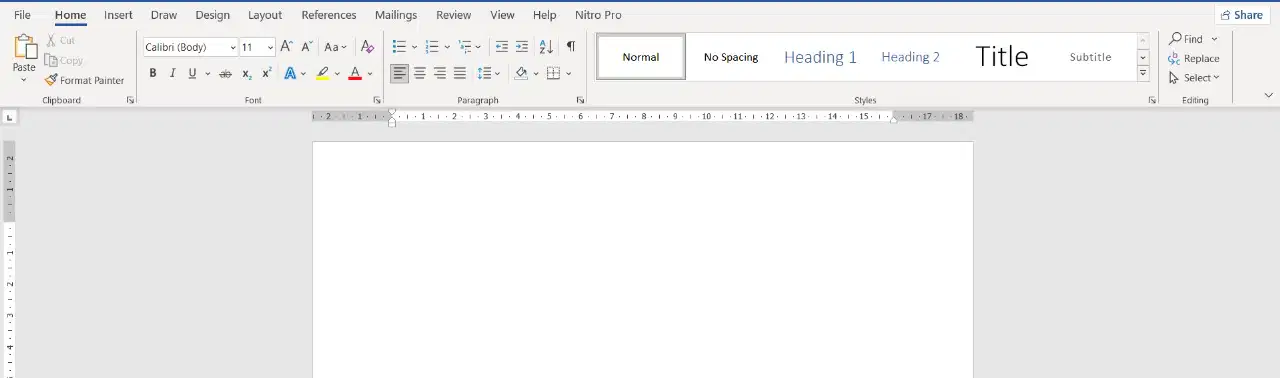This screenshot has height=378, width=1280.
Task: Switch to the Design tab
Action: 212,15
